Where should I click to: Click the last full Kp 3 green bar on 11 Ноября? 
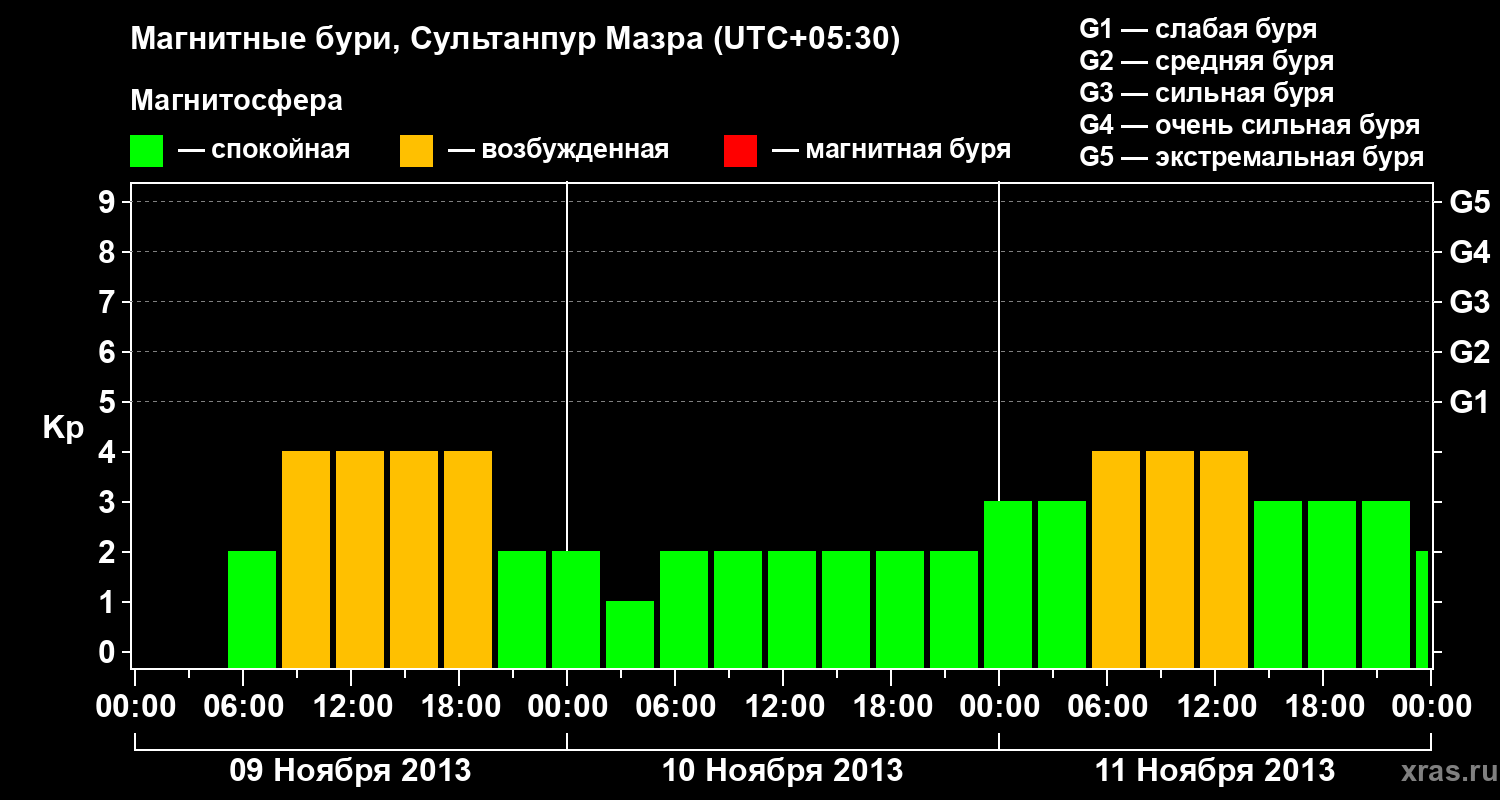point(1386,584)
